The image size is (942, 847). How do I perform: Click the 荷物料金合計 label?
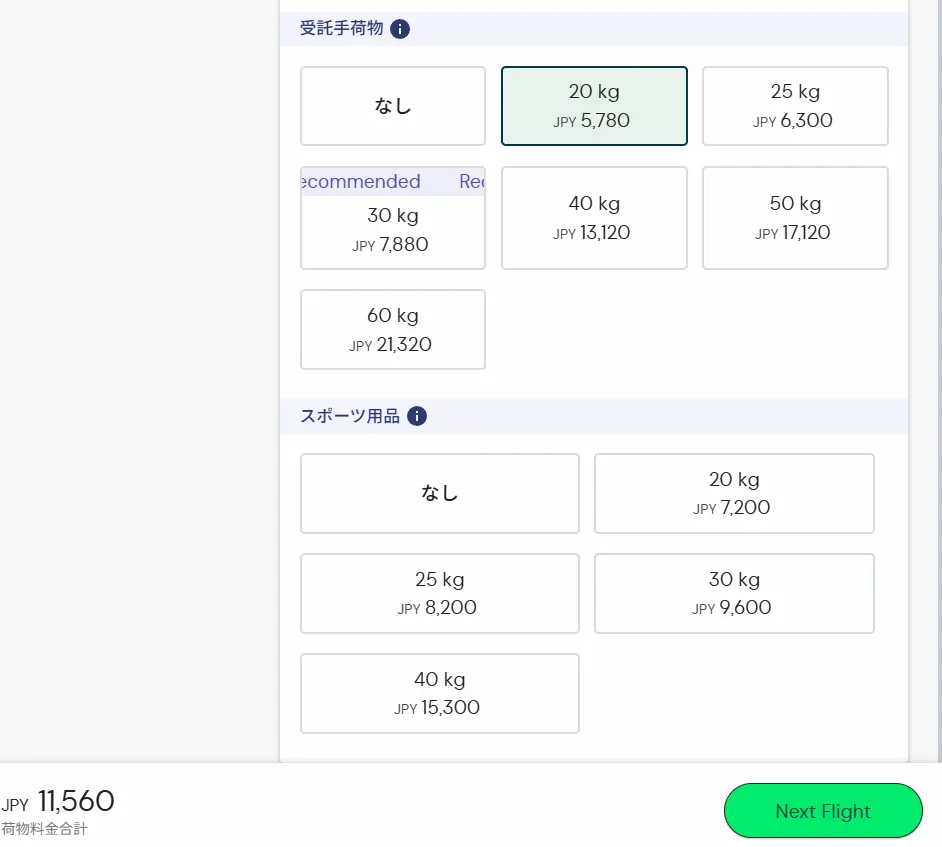point(44,829)
